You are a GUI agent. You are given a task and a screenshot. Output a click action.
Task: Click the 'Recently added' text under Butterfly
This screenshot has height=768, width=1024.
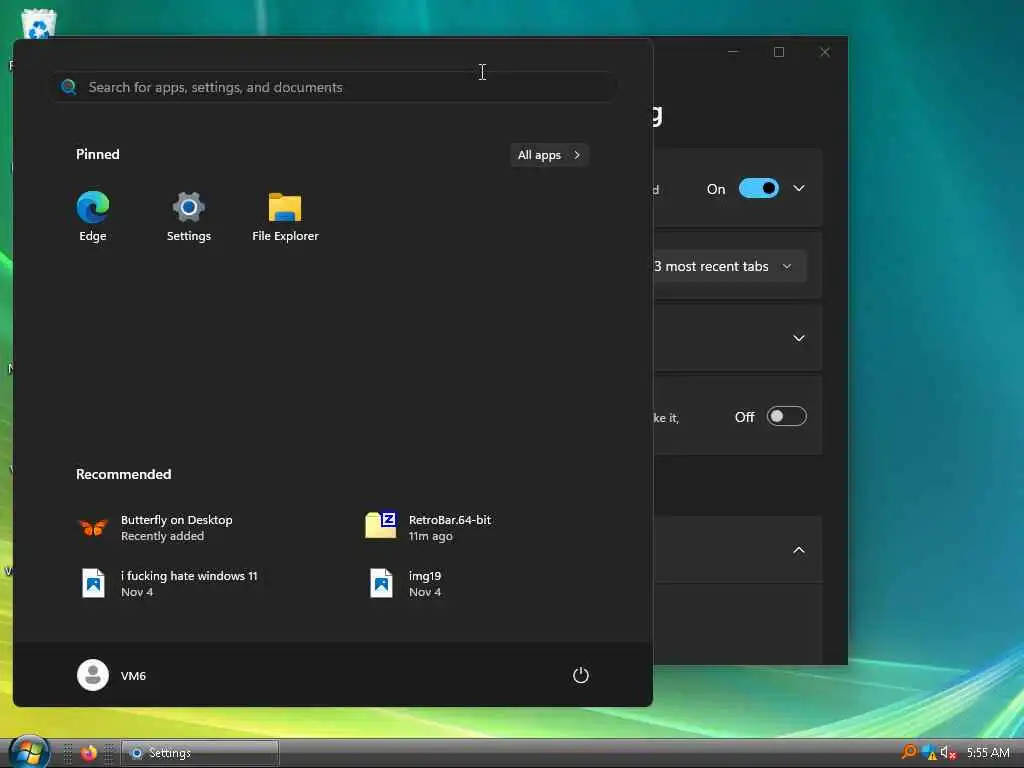162,536
